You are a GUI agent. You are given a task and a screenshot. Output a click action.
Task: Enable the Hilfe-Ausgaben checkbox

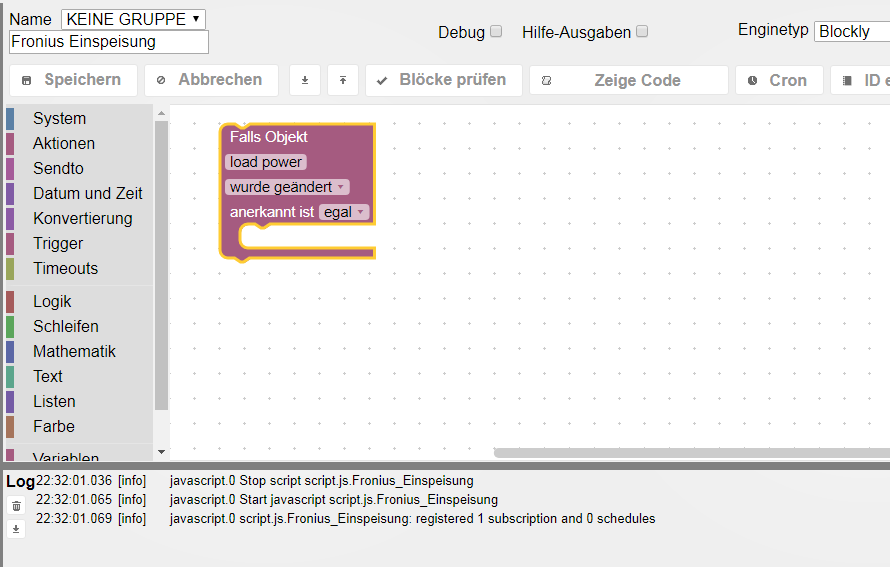point(642,31)
